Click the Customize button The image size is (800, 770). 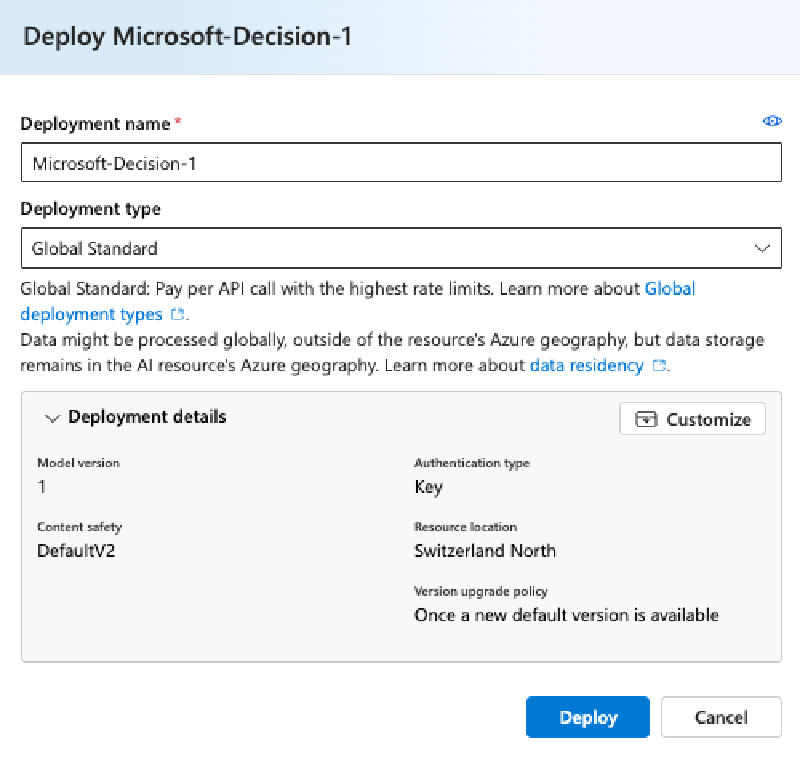[692, 419]
